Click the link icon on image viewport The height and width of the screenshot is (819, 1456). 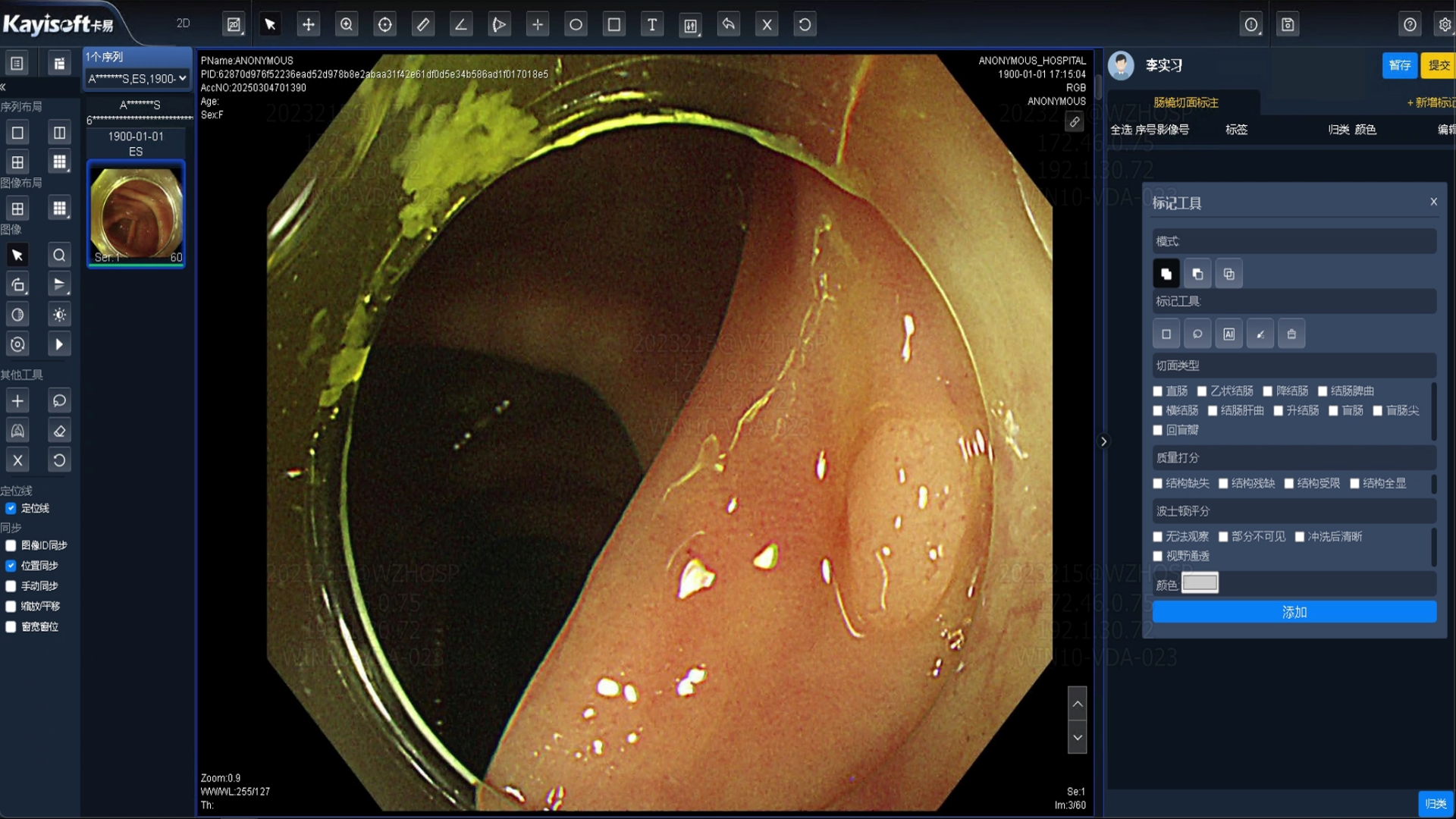pyautogui.click(x=1075, y=121)
